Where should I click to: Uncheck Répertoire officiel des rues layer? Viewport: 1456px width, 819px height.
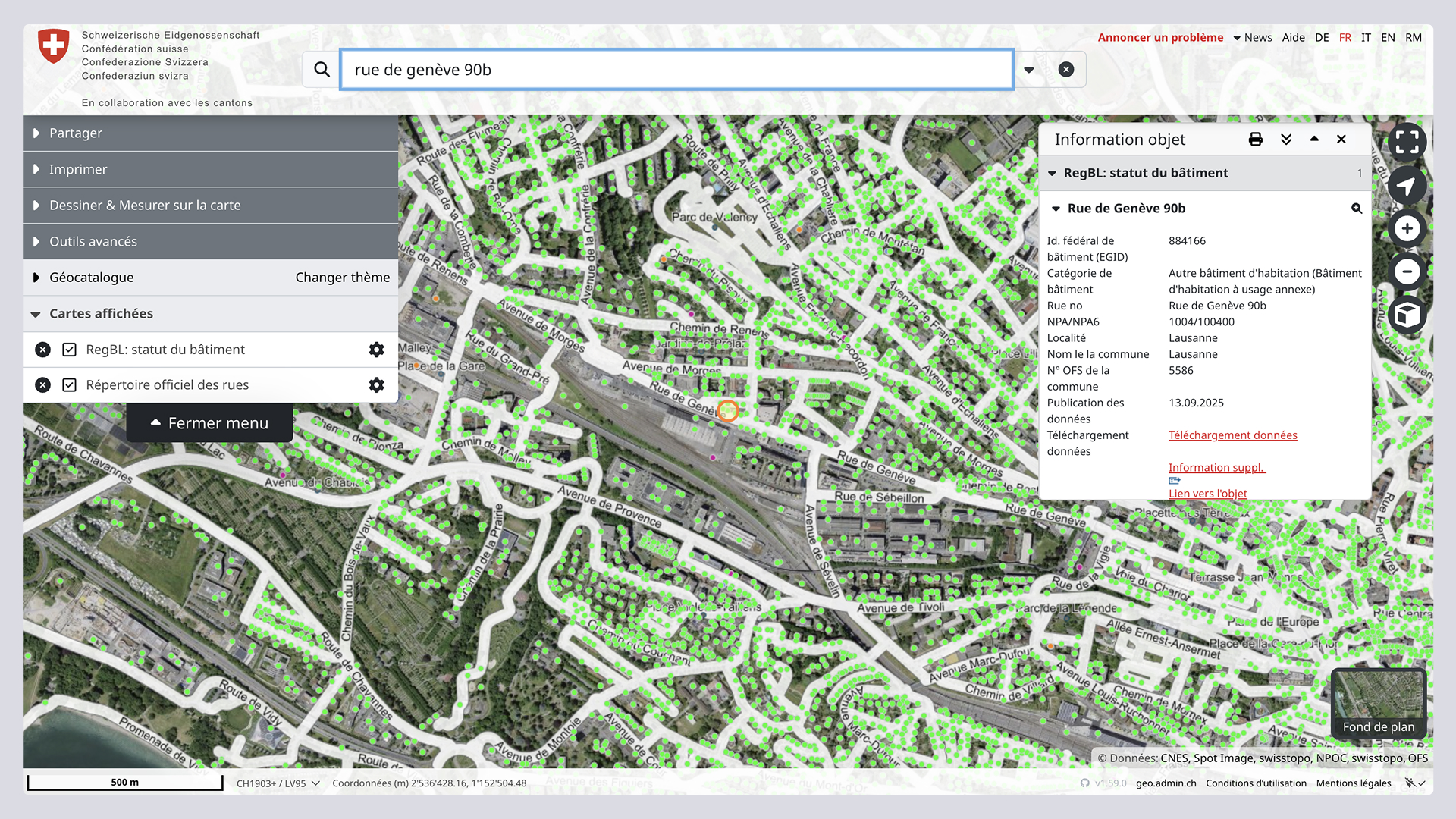[x=69, y=385]
